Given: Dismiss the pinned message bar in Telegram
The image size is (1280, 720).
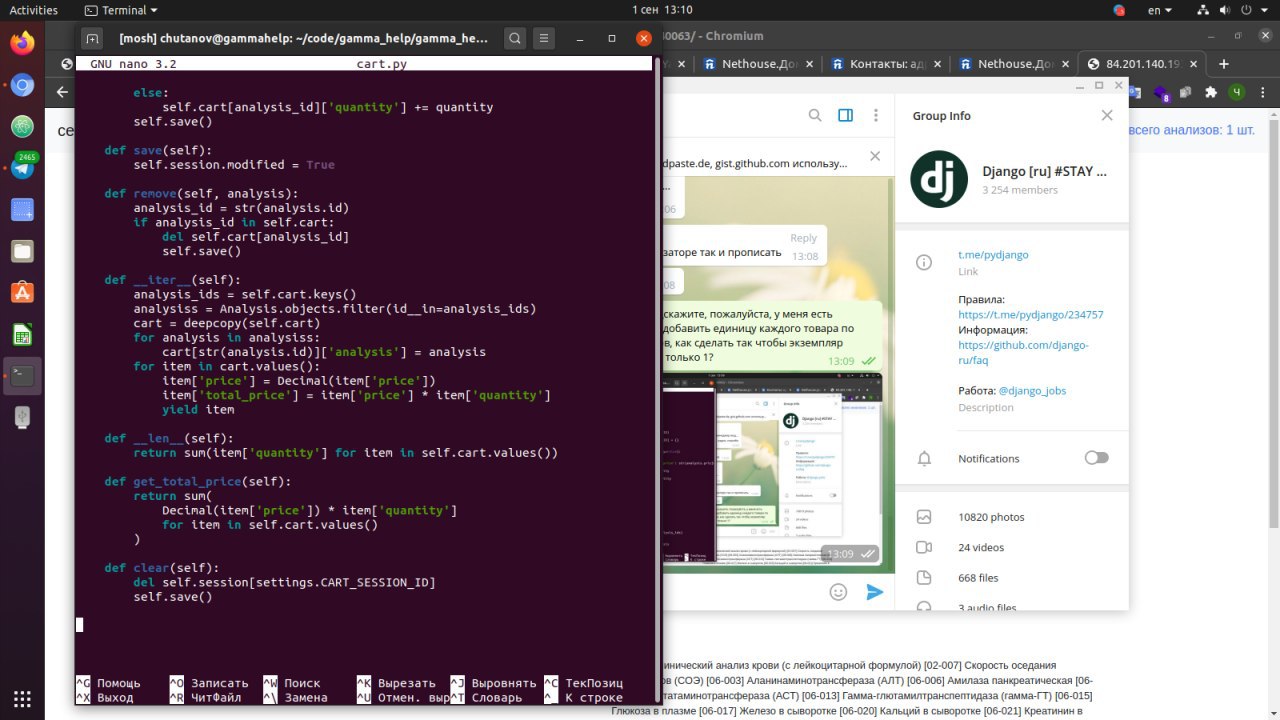Looking at the screenshot, I should point(875,156).
